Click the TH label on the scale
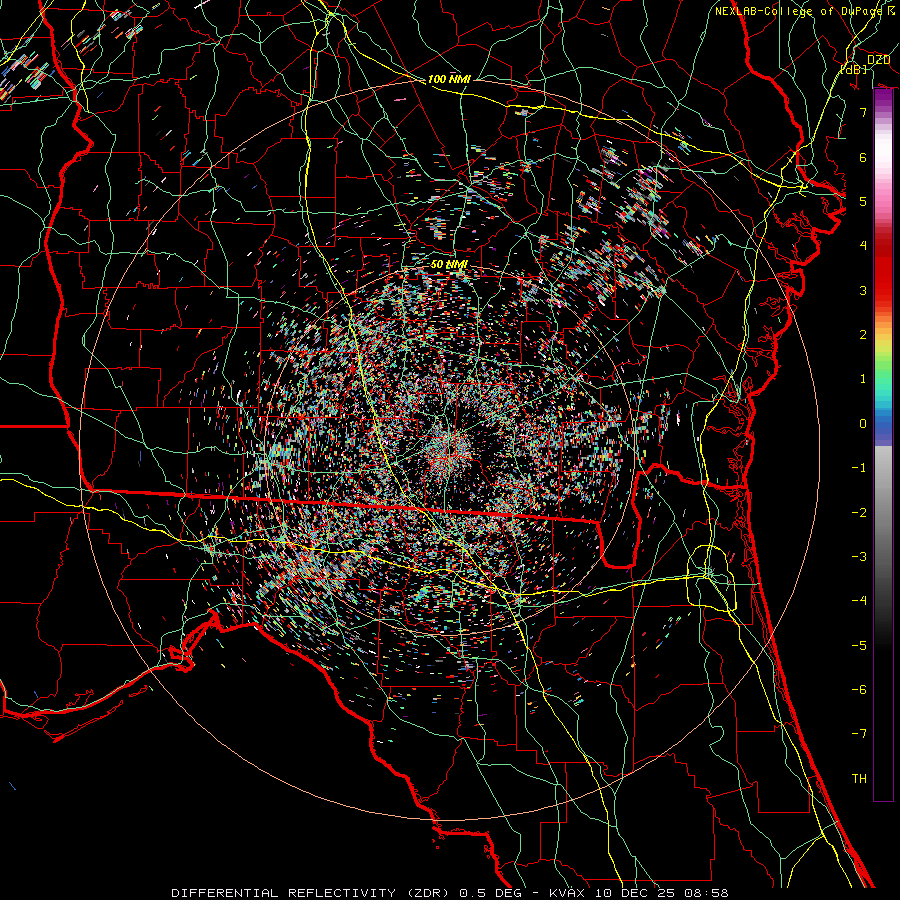 click(x=859, y=779)
